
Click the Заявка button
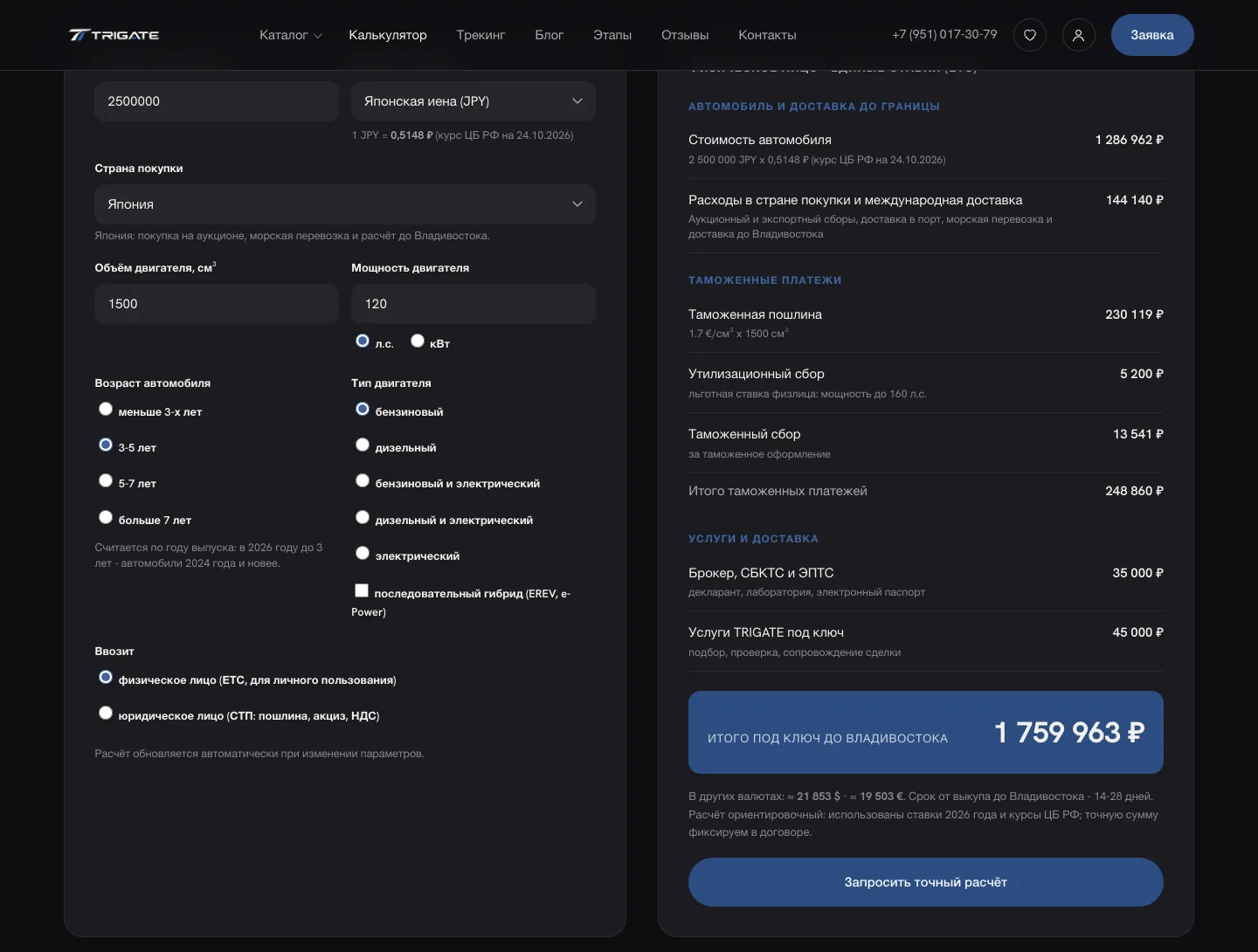1152,35
